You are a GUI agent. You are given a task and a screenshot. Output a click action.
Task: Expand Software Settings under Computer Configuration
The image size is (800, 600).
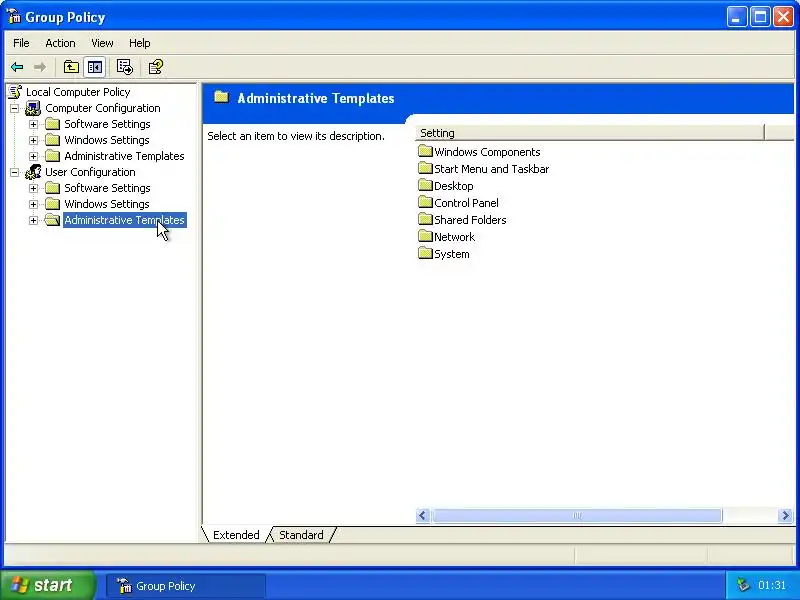click(34, 124)
